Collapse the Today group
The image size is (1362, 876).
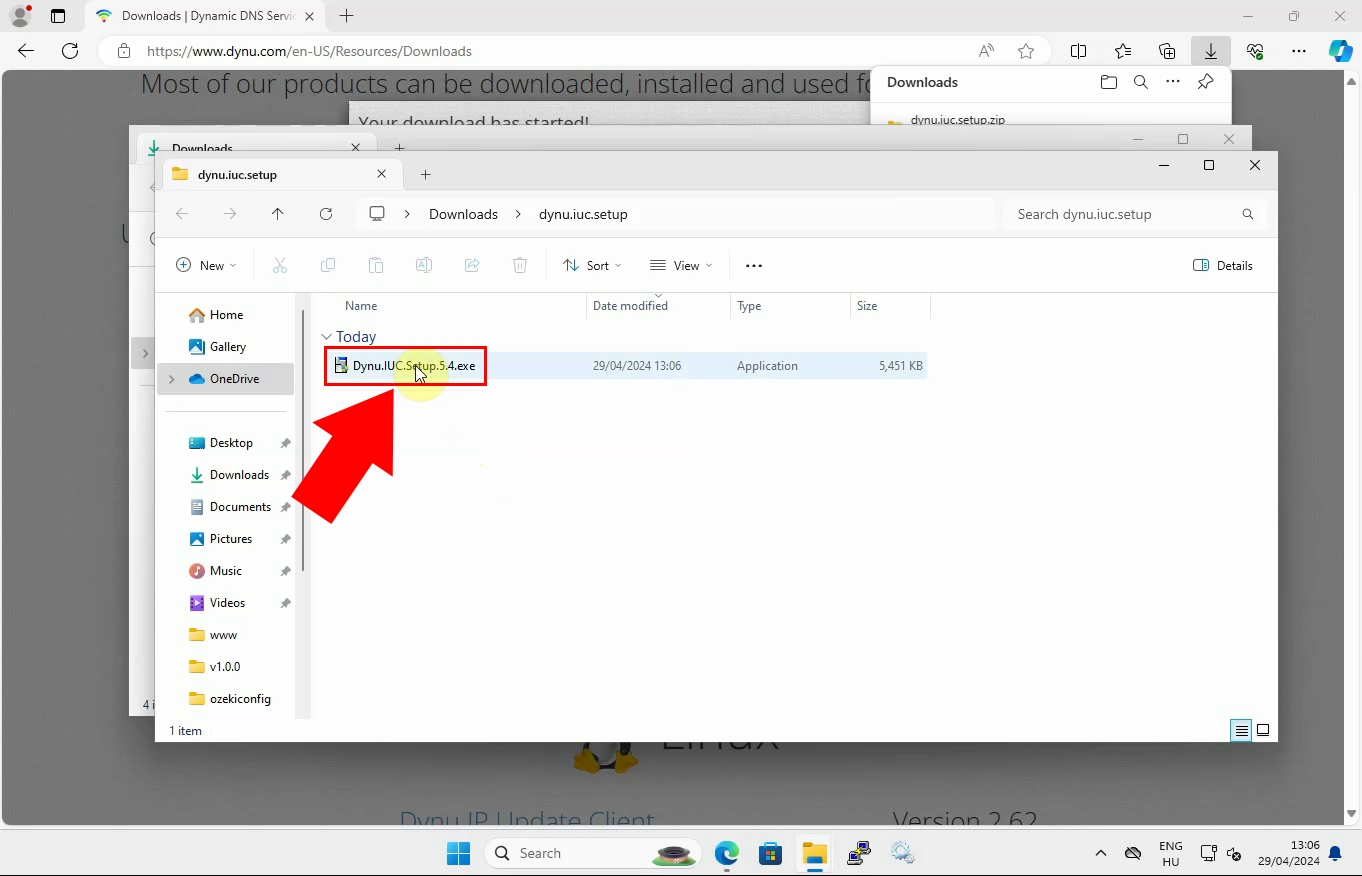[x=326, y=337]
